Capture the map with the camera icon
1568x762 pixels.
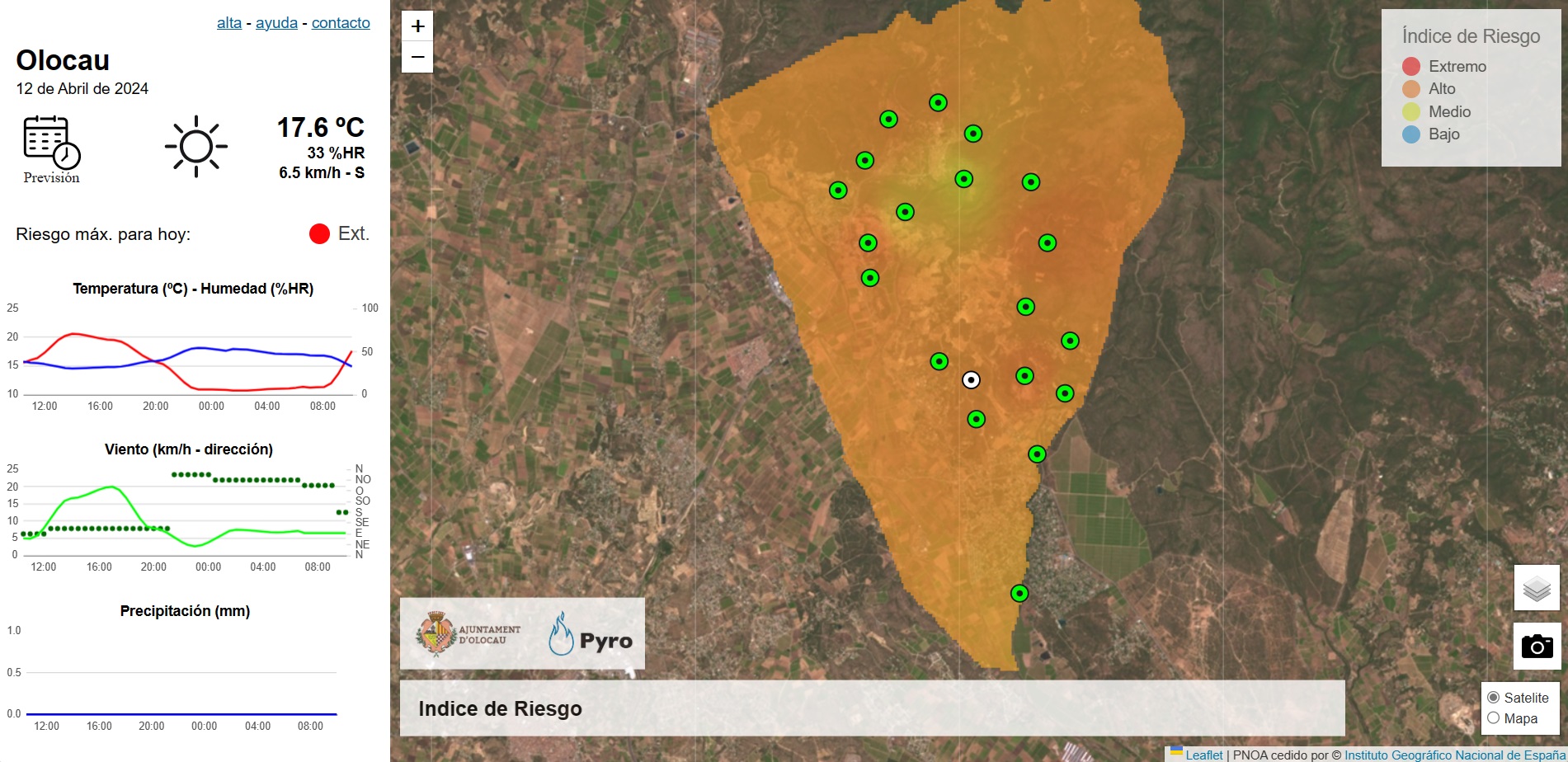tap(1536, 647)
